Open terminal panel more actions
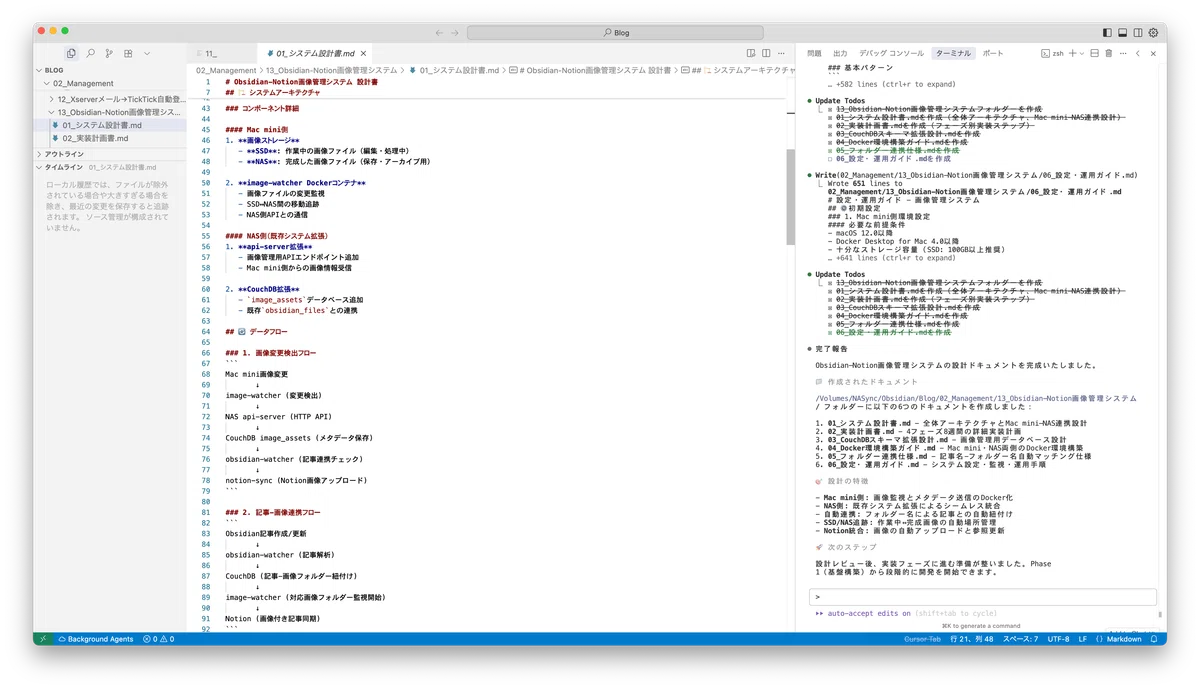Viewport: 1200px width, 689px height. tap(1124, 53)
